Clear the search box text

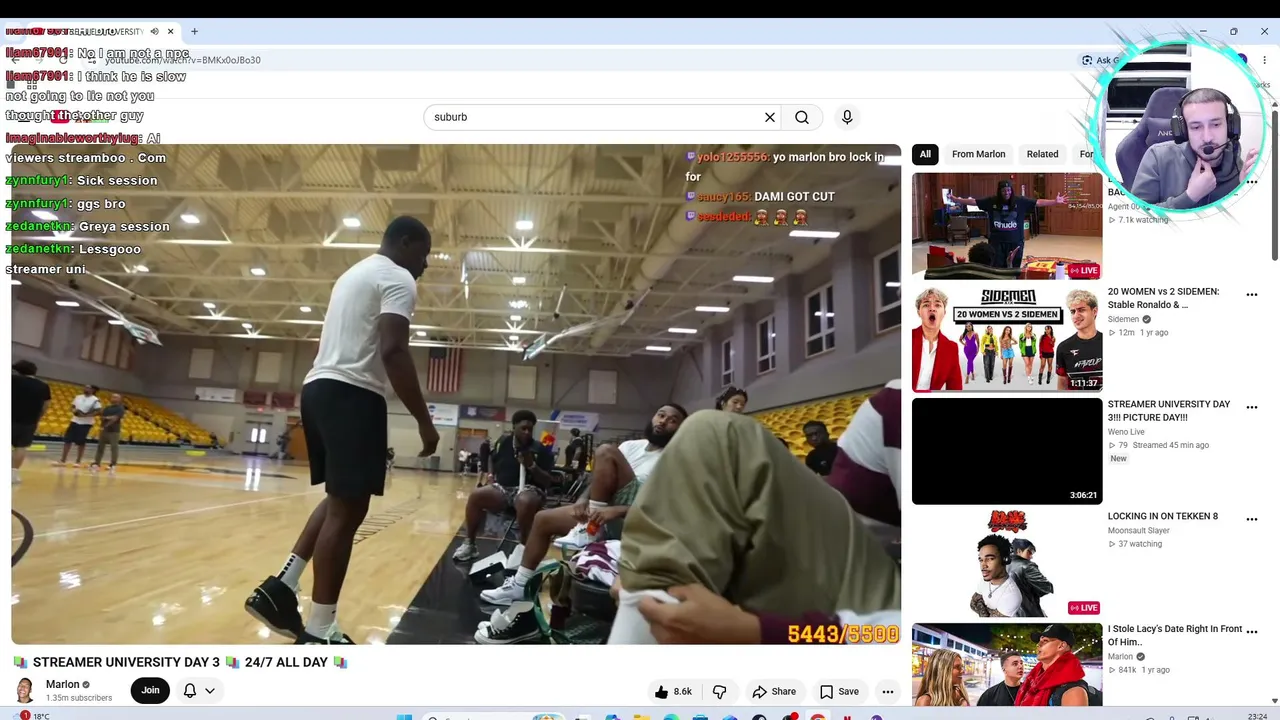click(770, 117)
